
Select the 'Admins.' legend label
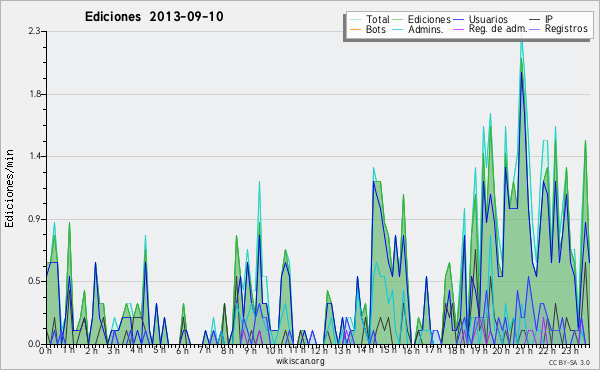tap(426, 29)
